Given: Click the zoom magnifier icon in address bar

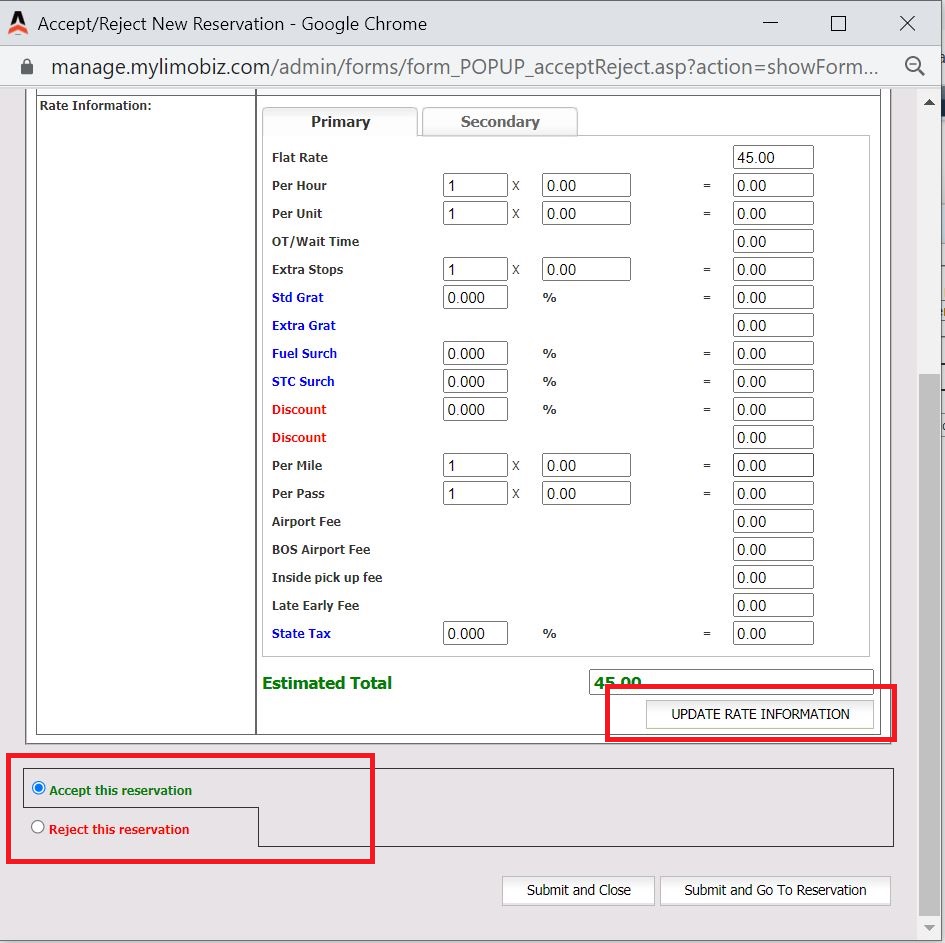Looking at the screenshot, I should (913, 66).
